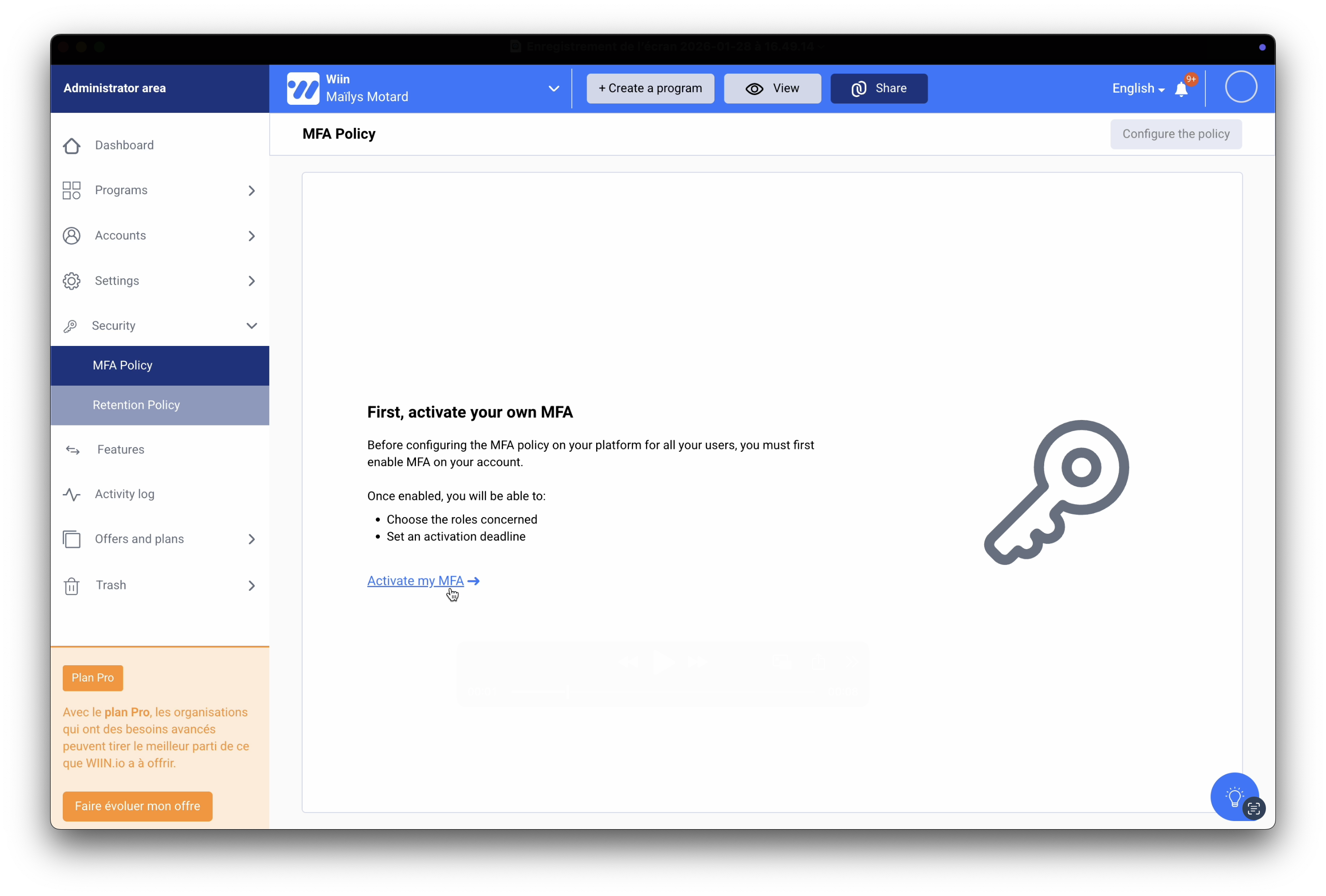Screen dimensions: 1326x896
Task: Click the Activity log pulse icon
Action: (x=72, y=494)
